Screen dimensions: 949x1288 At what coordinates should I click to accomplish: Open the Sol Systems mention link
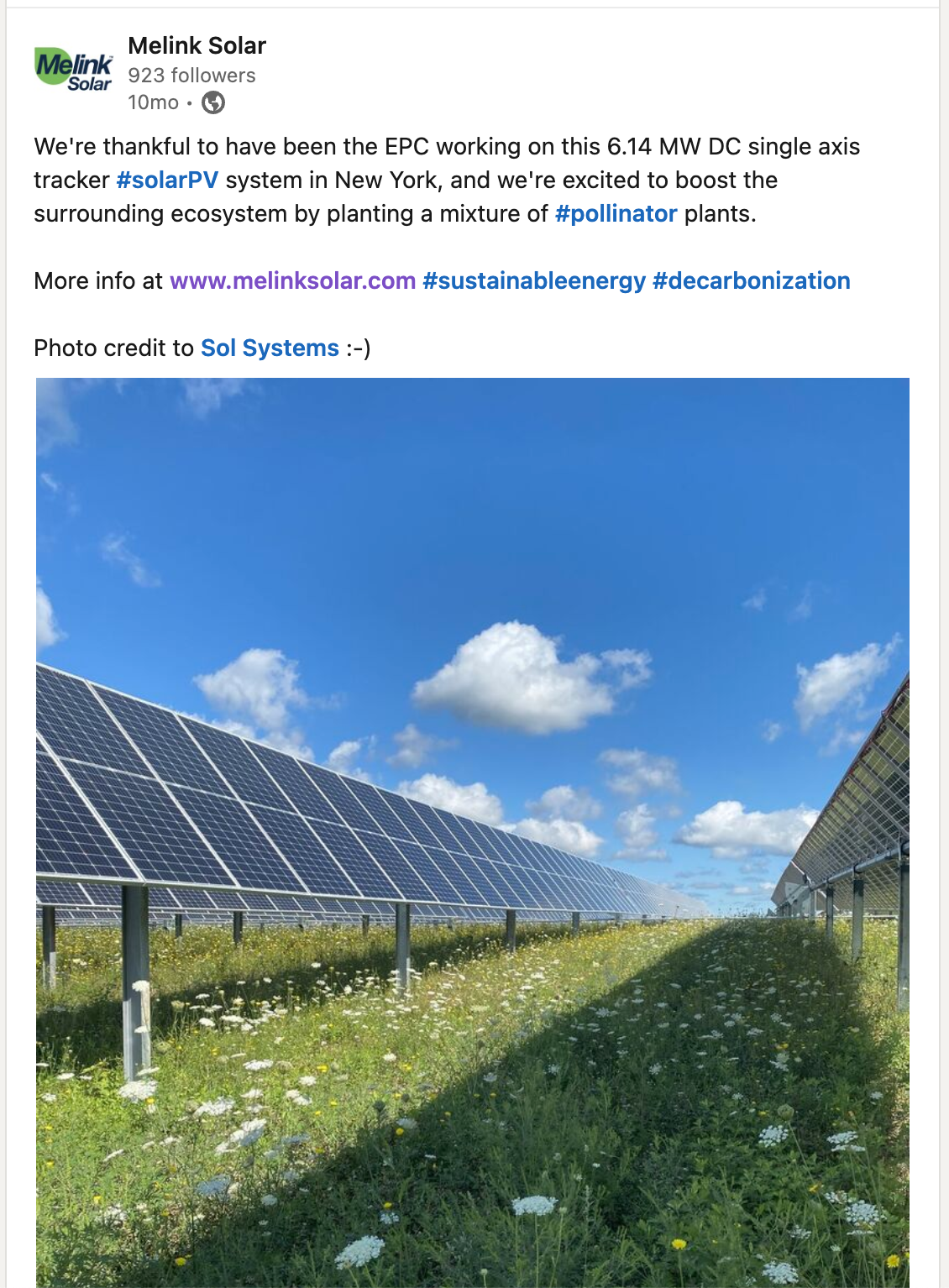[270, 348]
